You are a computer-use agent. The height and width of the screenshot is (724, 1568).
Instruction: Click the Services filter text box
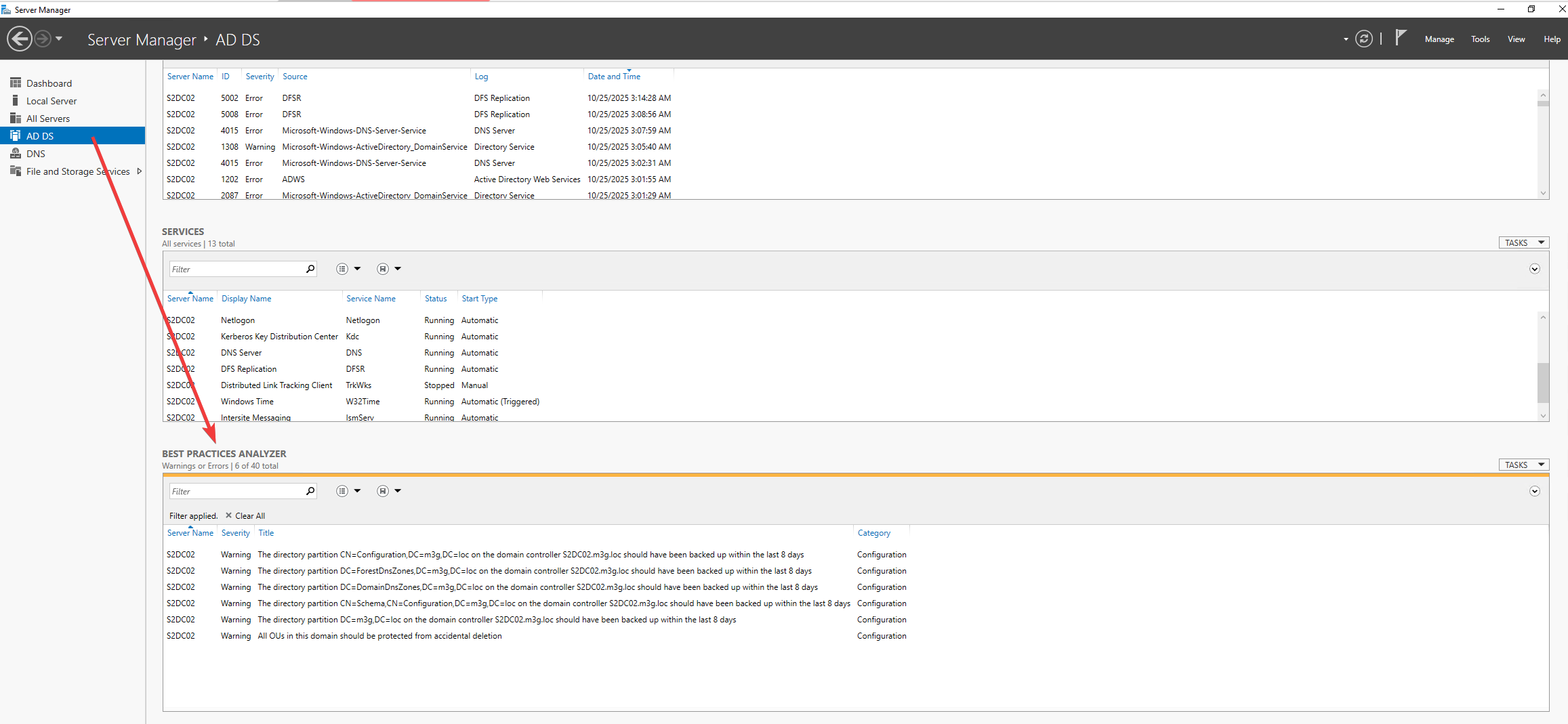tap(236, 269)
